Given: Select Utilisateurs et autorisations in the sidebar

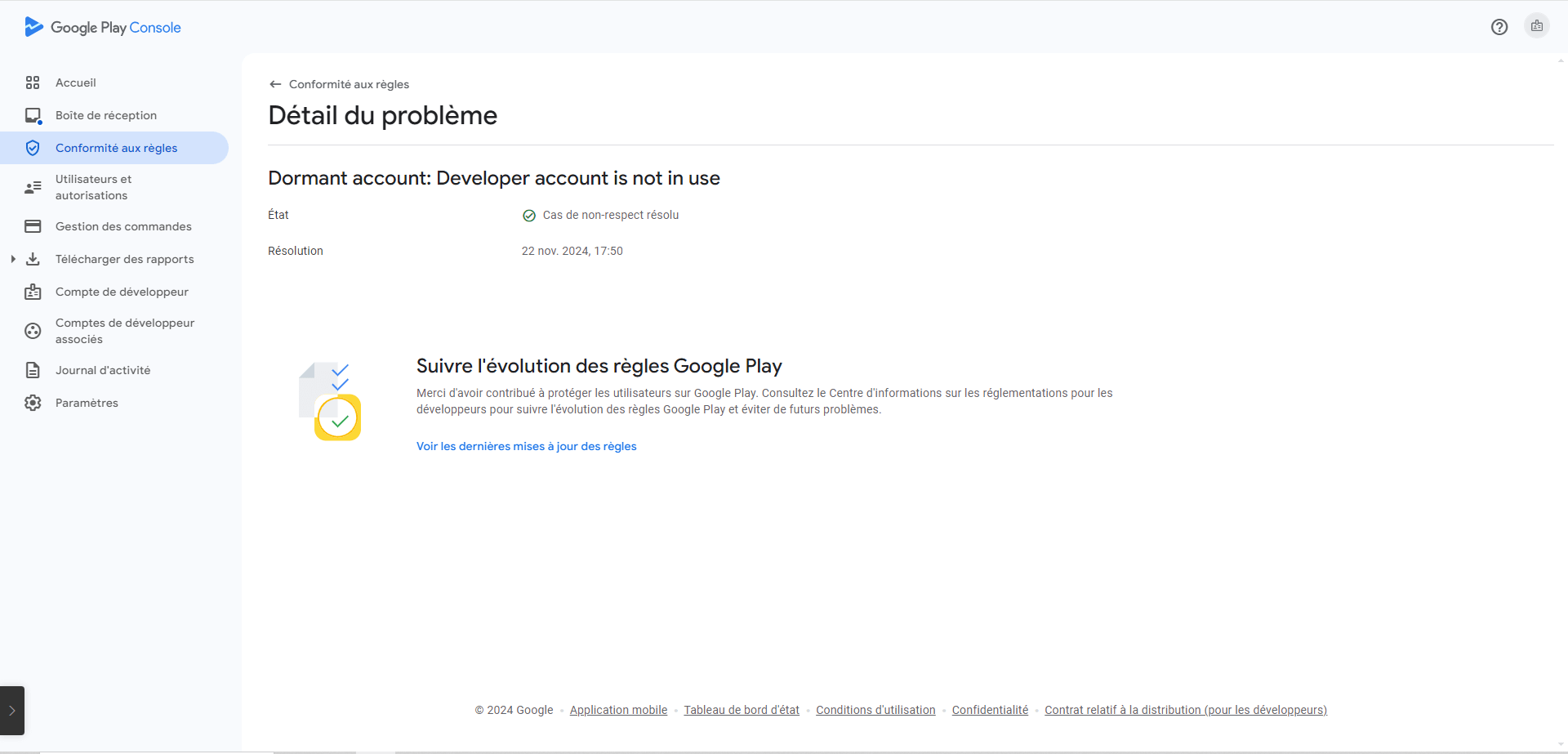Looking at the screenshot, I should pos(92,187).
